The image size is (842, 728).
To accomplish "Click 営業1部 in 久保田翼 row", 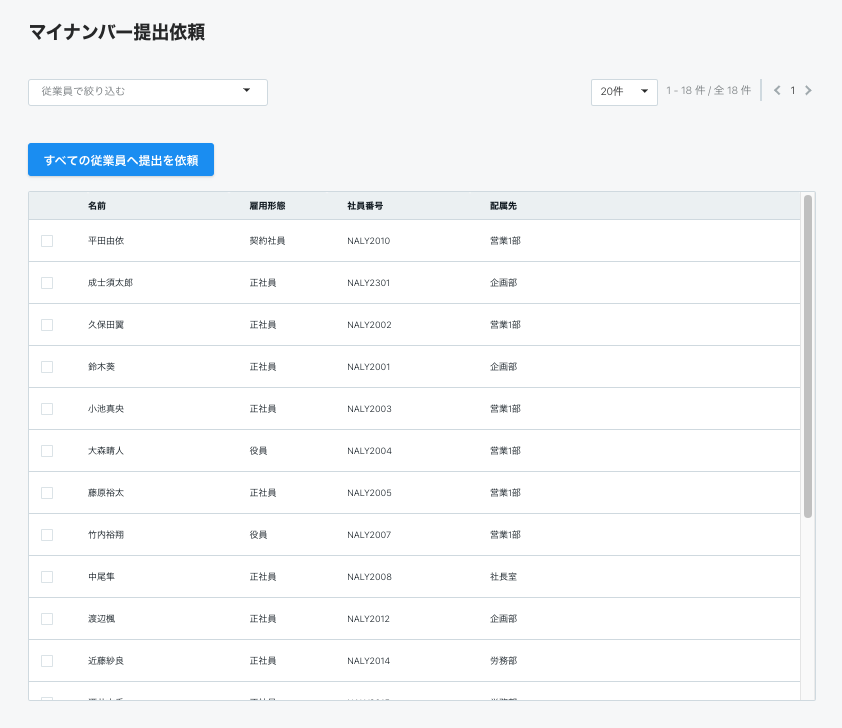I will [x=505, y=325].
